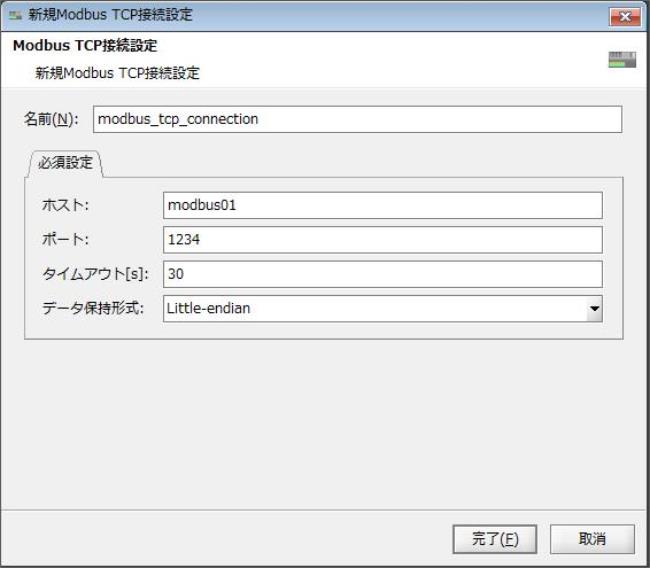Click the 名前 input field with modbus_tcp_connection
Screen dimensions: 650x568
coord(357,119)
